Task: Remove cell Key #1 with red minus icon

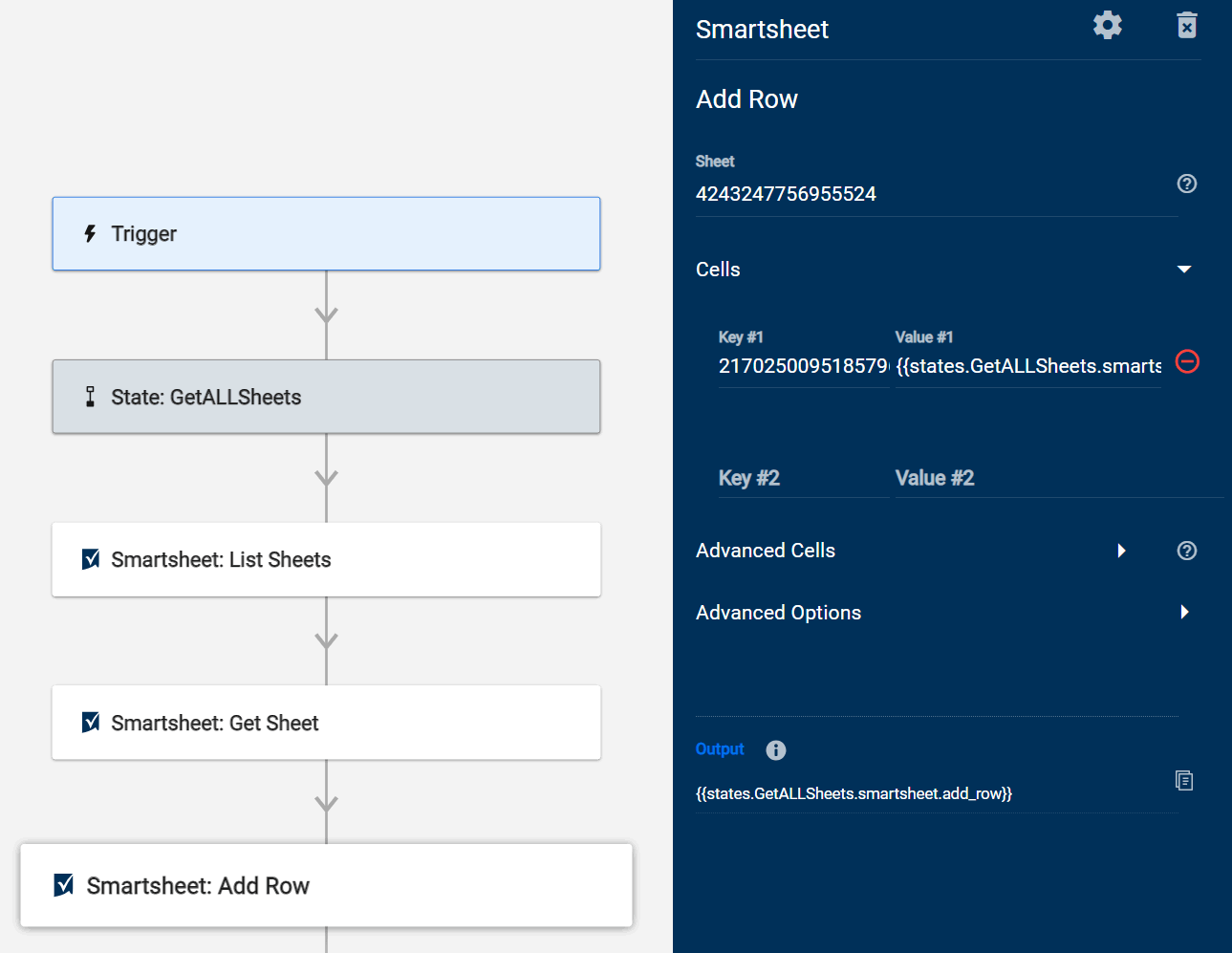Action: point(1187,361)
